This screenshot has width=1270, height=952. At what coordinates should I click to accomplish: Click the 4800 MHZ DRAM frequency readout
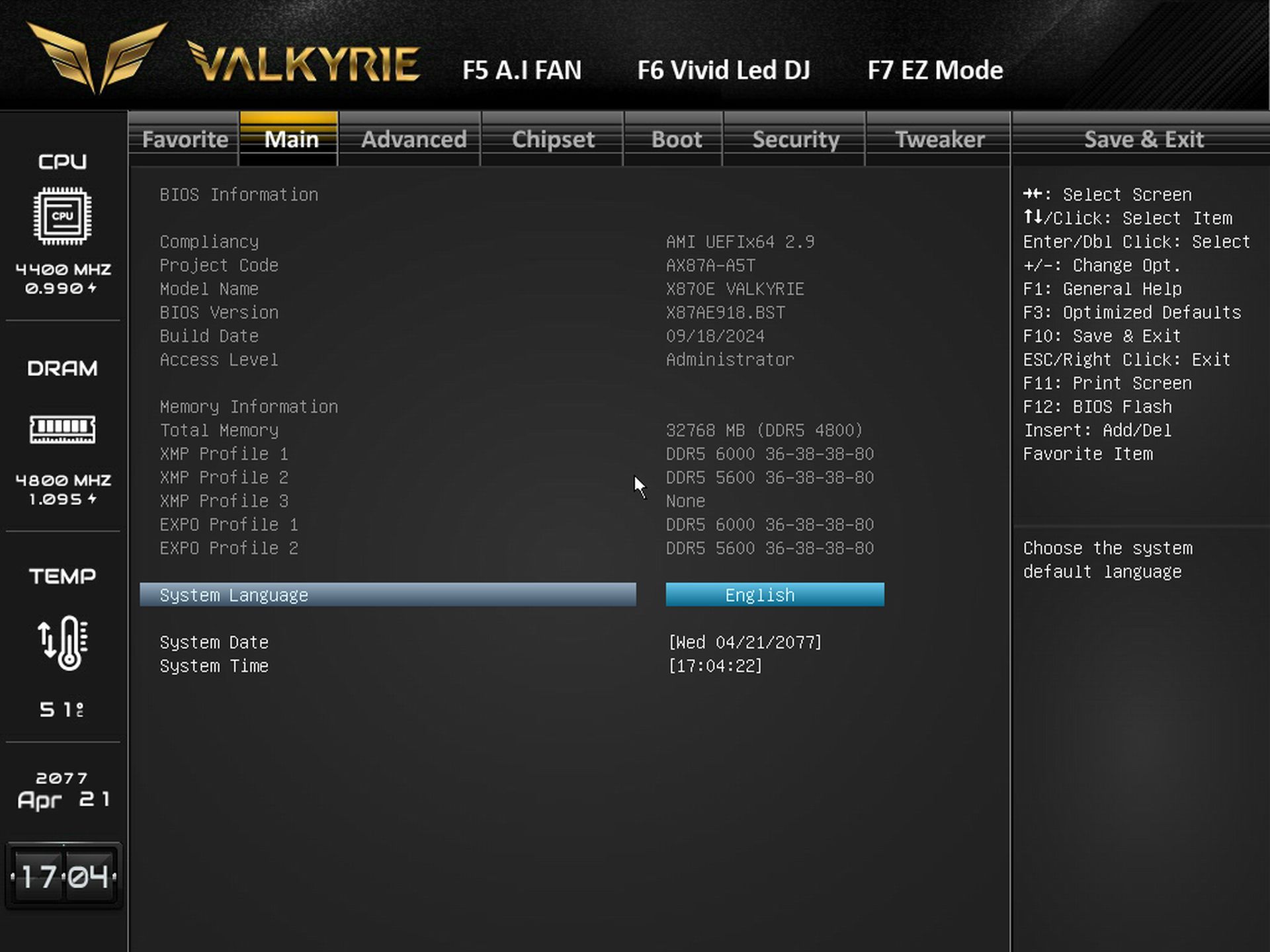click(63, 481)
